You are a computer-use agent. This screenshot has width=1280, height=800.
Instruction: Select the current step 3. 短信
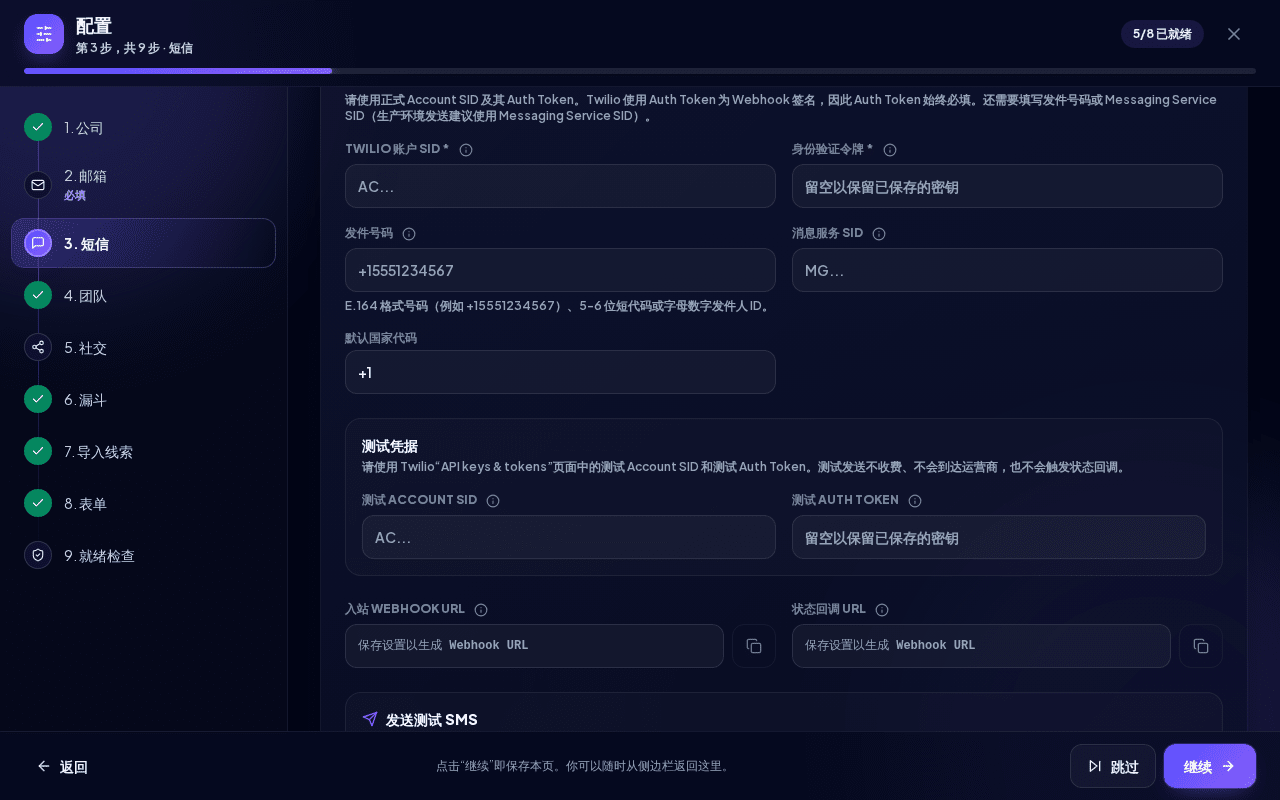coord(144,243)
